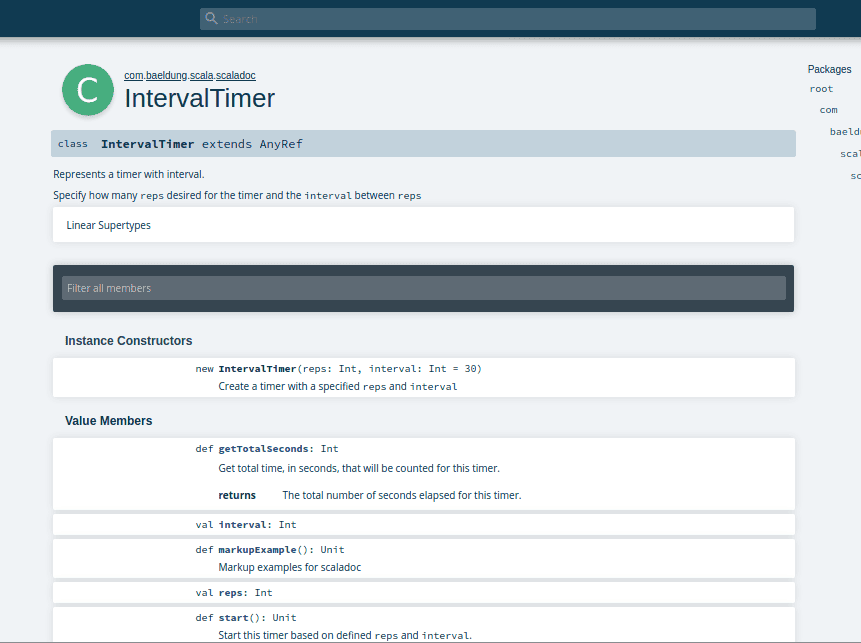Click the IntervalTimer page title
This screenshot has width=861, height=643.
pyautogui.click(x=199, y=98)
